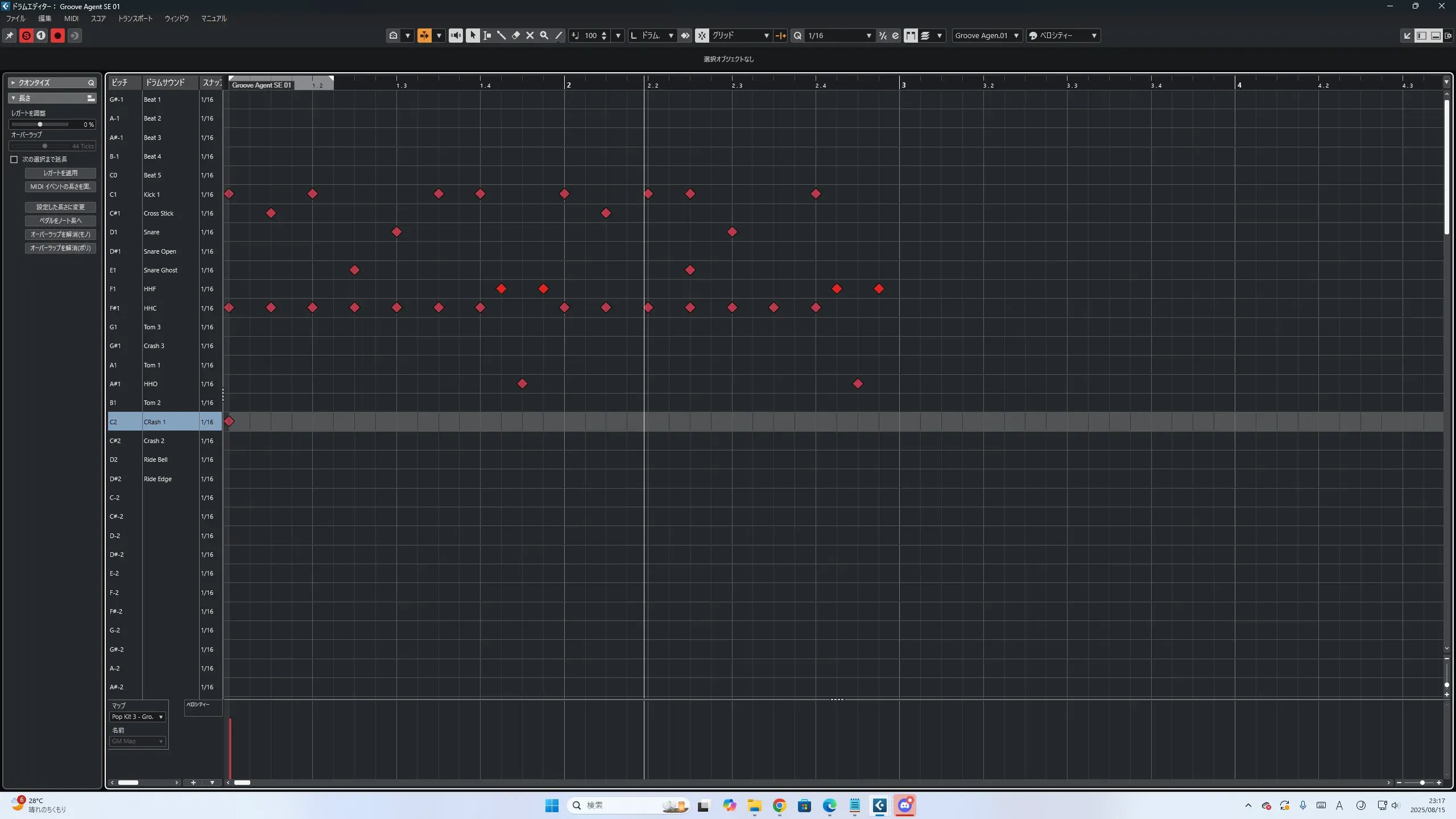Image resolution: width=1456 pixels, height=819 pixels.
Task: Click the レガートを調整 slider handle
Action: (40, 124)
